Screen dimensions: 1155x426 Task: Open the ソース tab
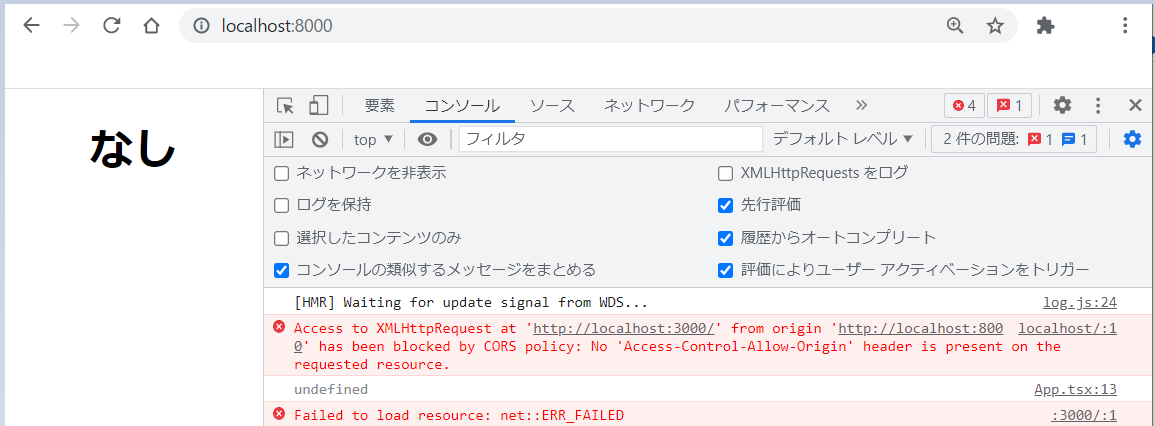552,105
